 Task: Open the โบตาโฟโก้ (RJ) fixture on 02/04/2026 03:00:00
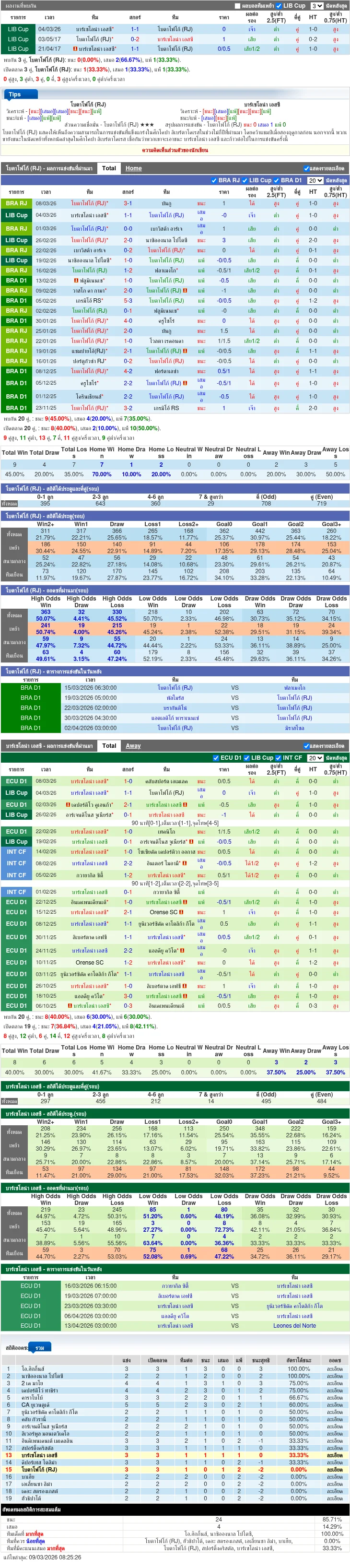pyautogui.click(x=175, y=728)
